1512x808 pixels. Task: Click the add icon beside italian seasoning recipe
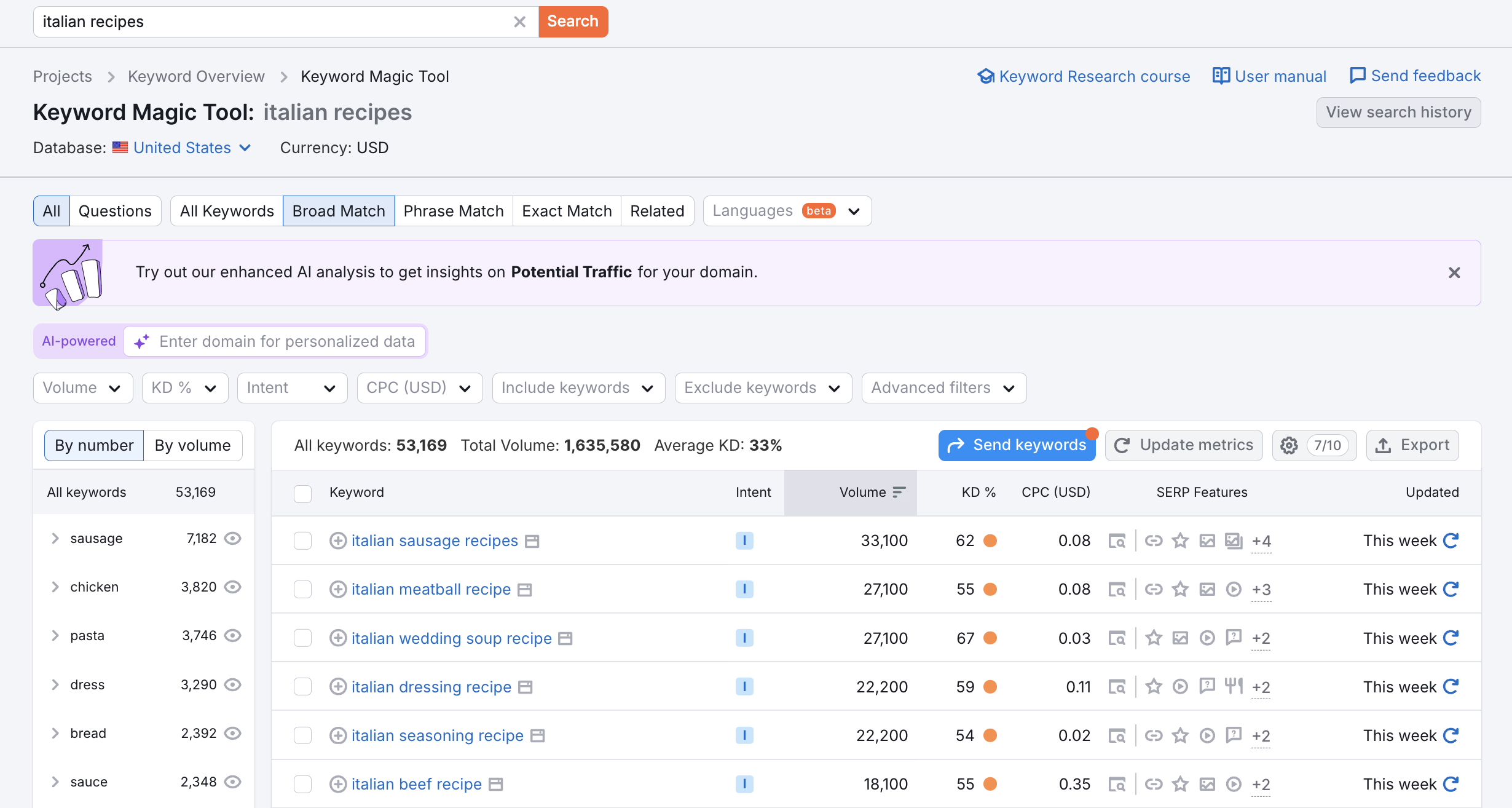(x=338, y=735)
